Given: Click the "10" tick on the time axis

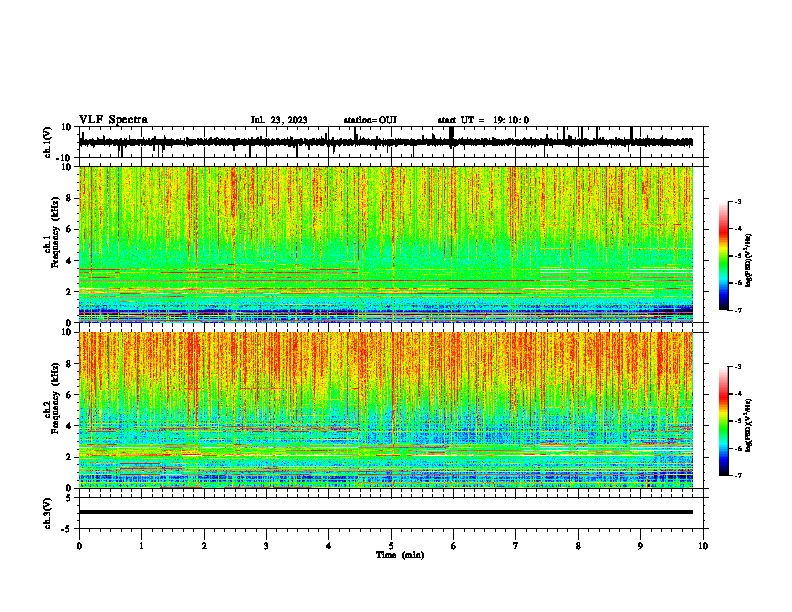Looking at the screenshot, I should pos(703,546).
